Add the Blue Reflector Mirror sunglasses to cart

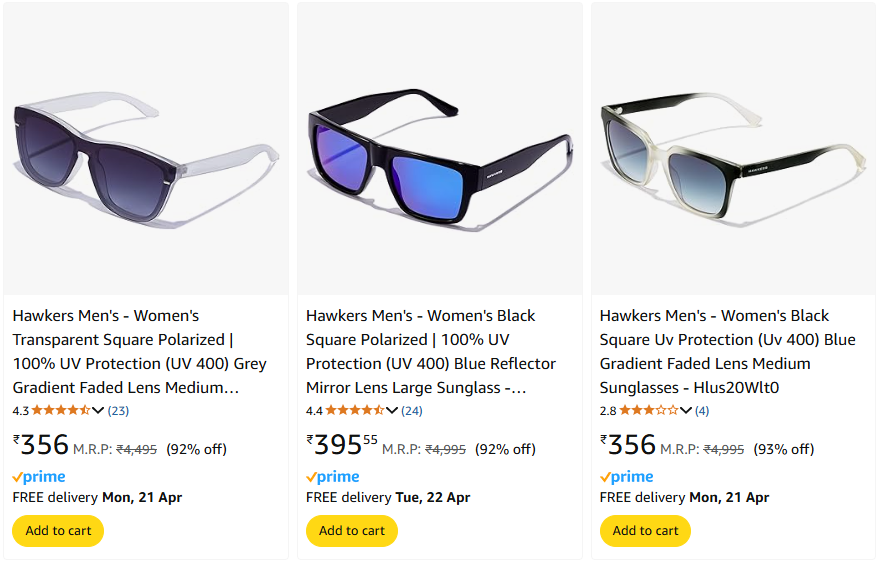352,531
